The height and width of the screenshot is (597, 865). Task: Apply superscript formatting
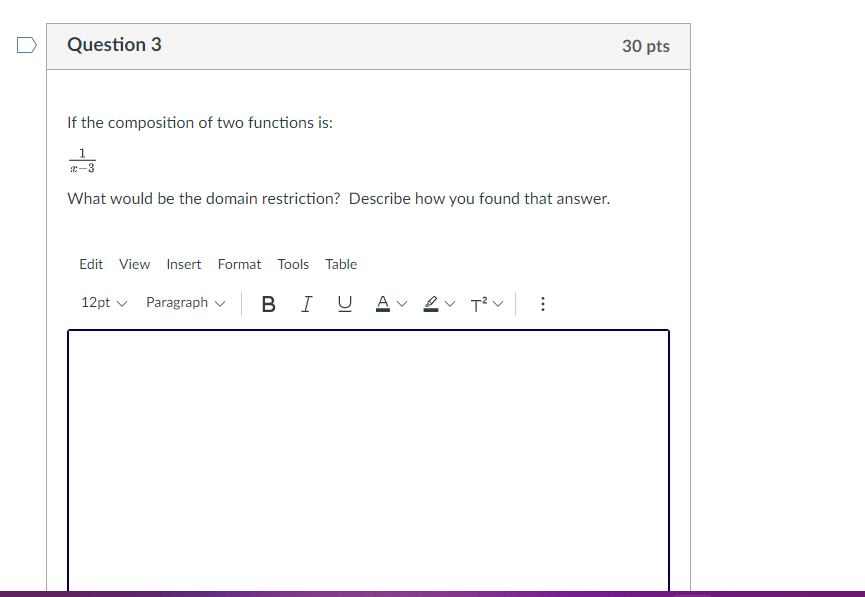(479, 303)
